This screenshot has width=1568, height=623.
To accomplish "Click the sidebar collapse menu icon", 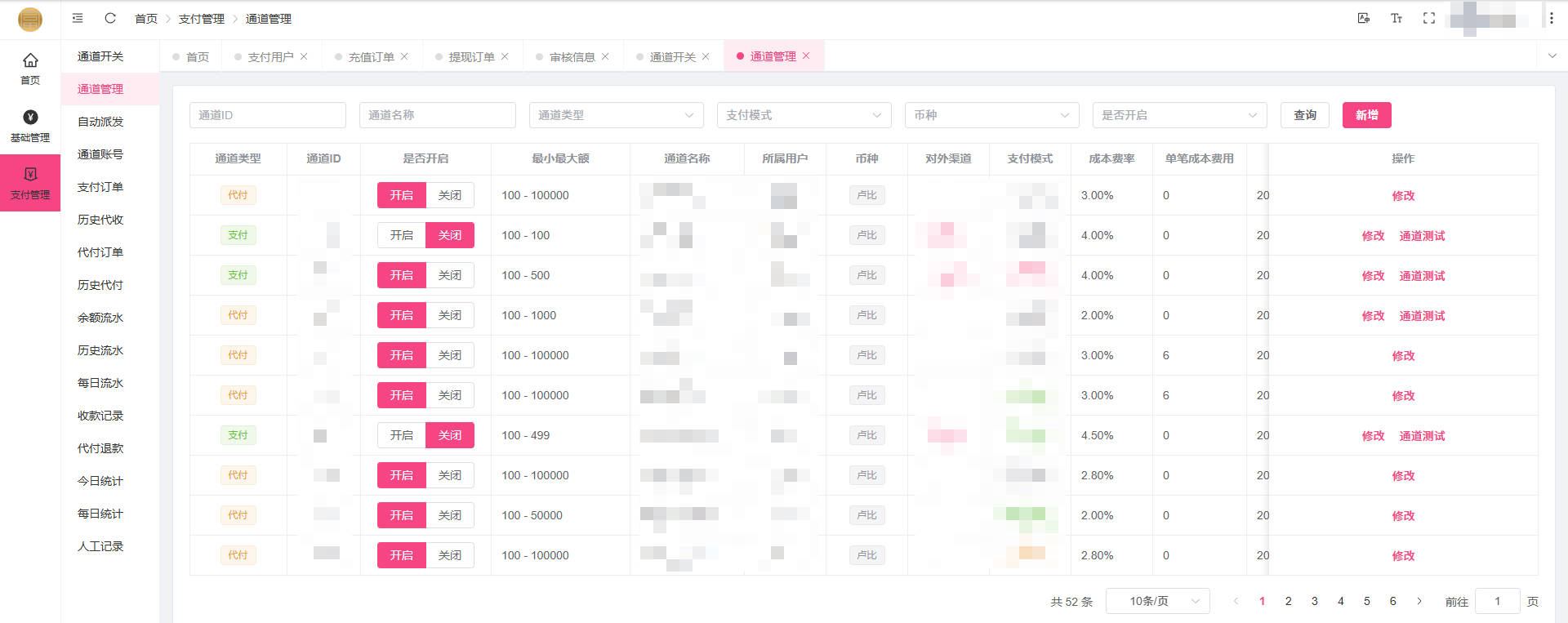I will pos(78,18).
